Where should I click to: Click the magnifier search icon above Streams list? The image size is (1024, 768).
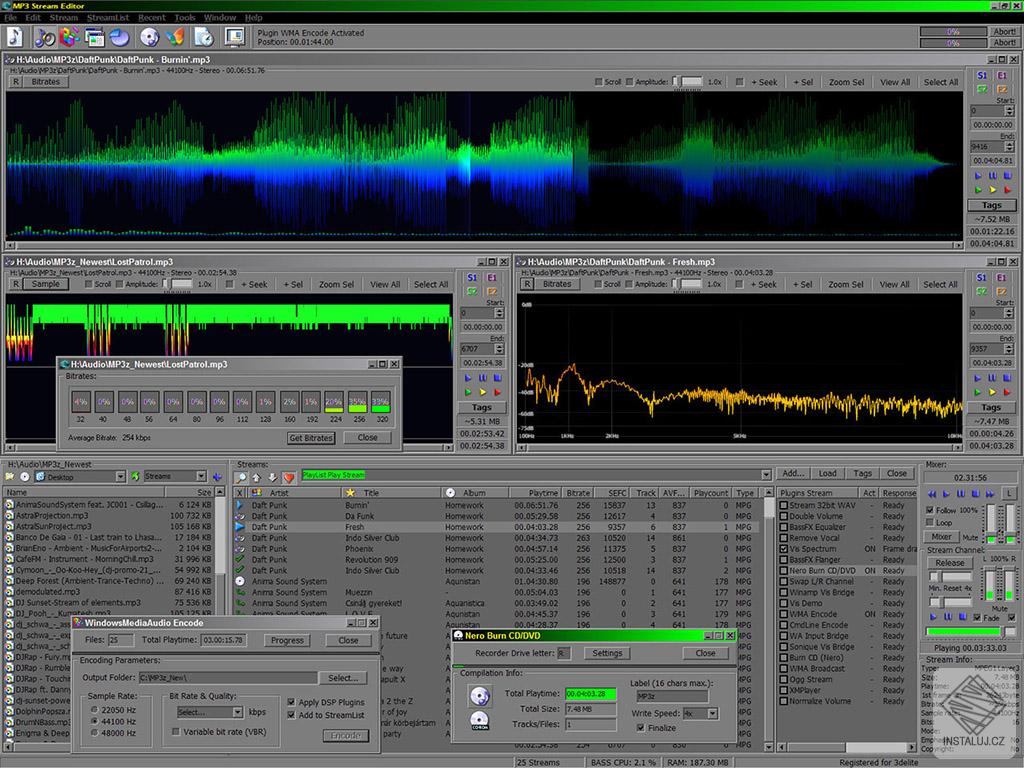[241, 477]
